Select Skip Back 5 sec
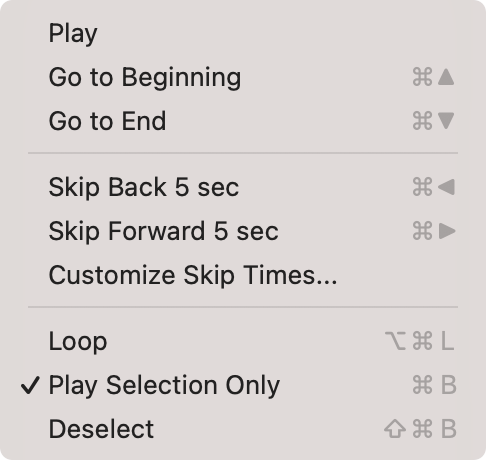Image resolution: width=486 pixels, height=460 pixels. (243, 187)
